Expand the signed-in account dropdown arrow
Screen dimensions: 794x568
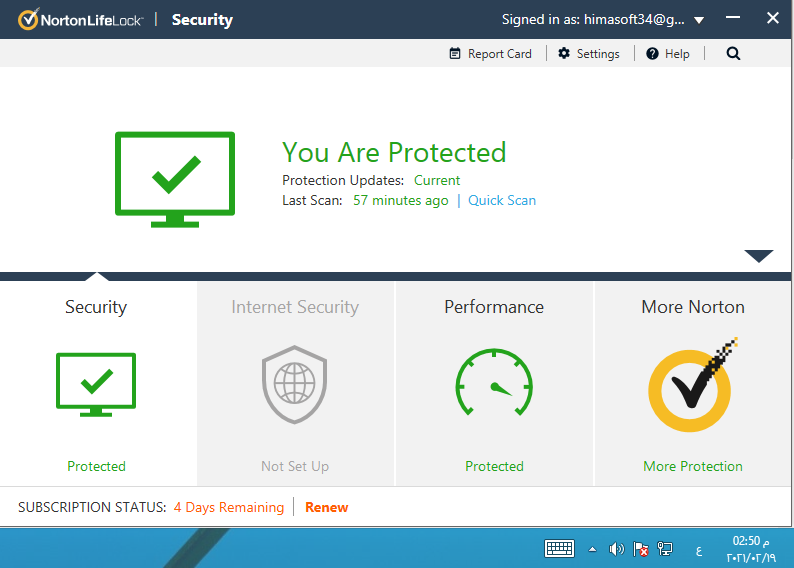click(699, 20)
